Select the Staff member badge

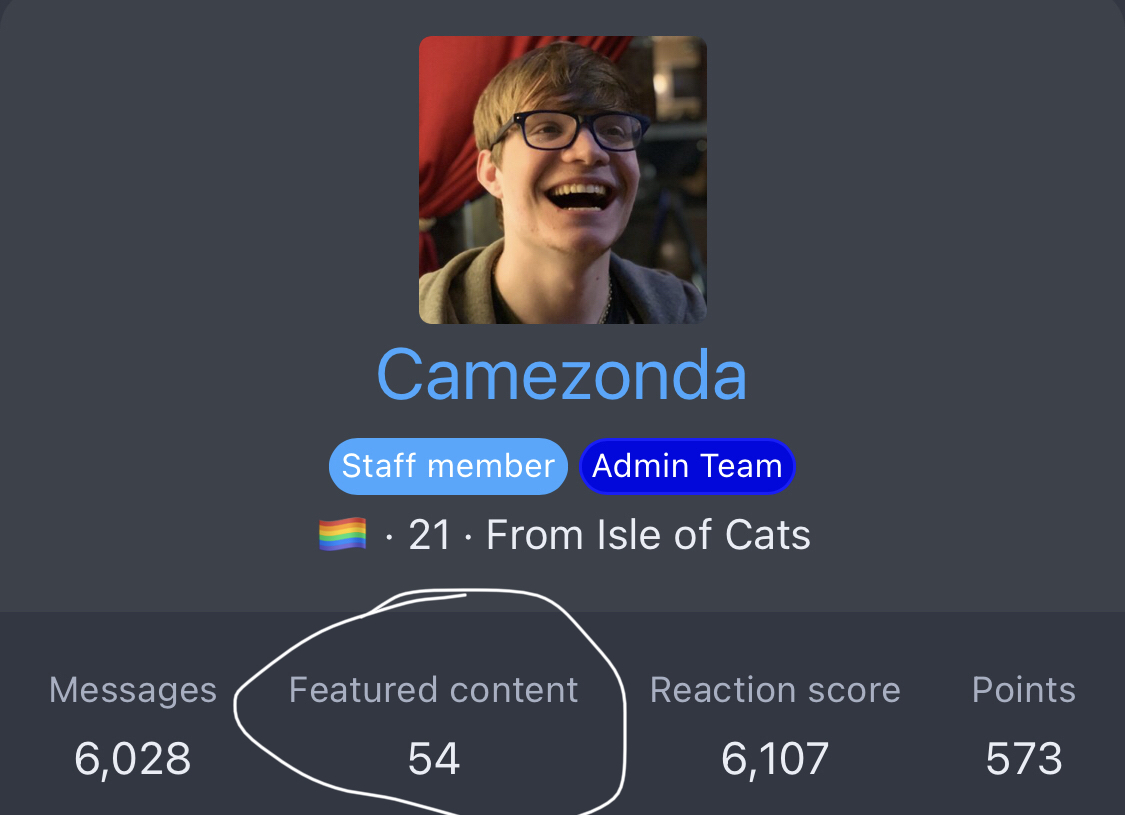448,466
